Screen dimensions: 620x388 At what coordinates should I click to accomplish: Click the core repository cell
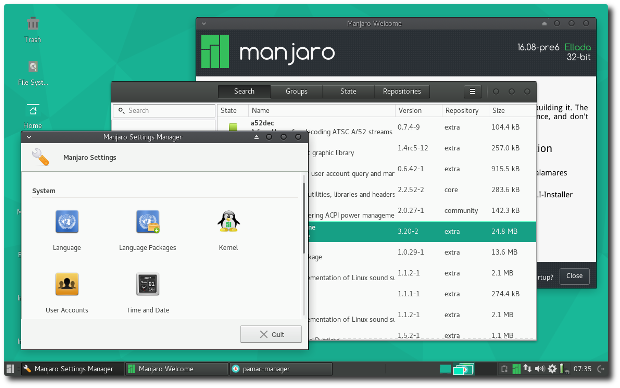pos(451,190)
